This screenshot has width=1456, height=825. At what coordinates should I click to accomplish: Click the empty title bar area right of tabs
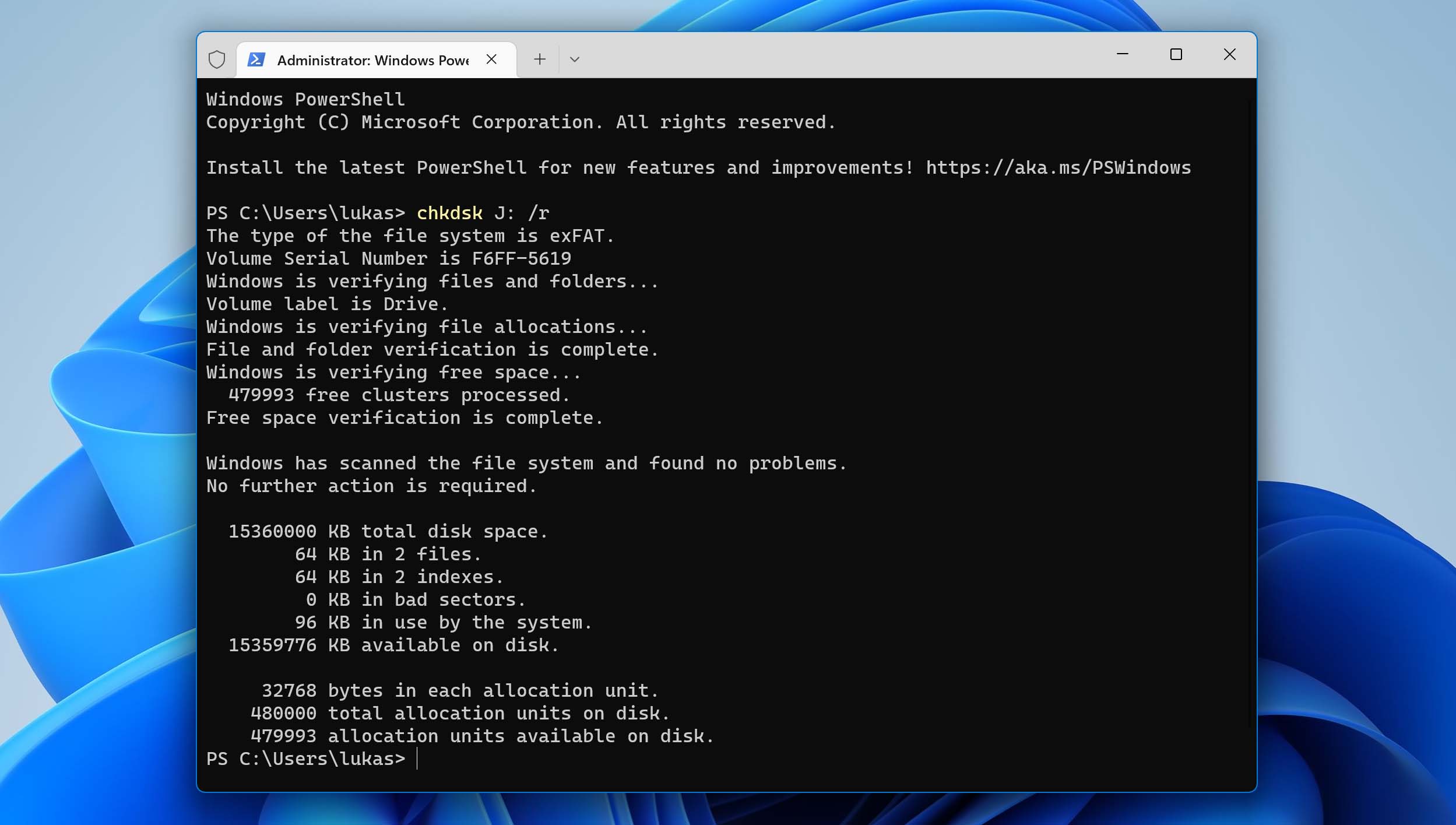click(x=845, y=55)
